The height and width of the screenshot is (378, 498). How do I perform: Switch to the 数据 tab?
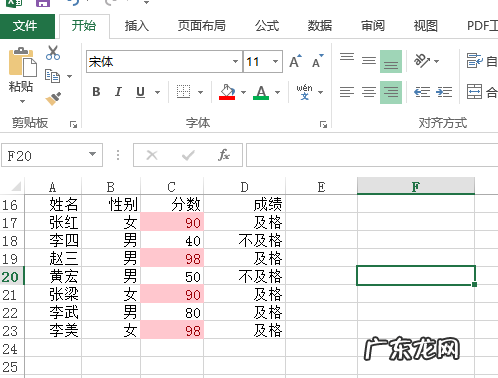coord(320,26)
